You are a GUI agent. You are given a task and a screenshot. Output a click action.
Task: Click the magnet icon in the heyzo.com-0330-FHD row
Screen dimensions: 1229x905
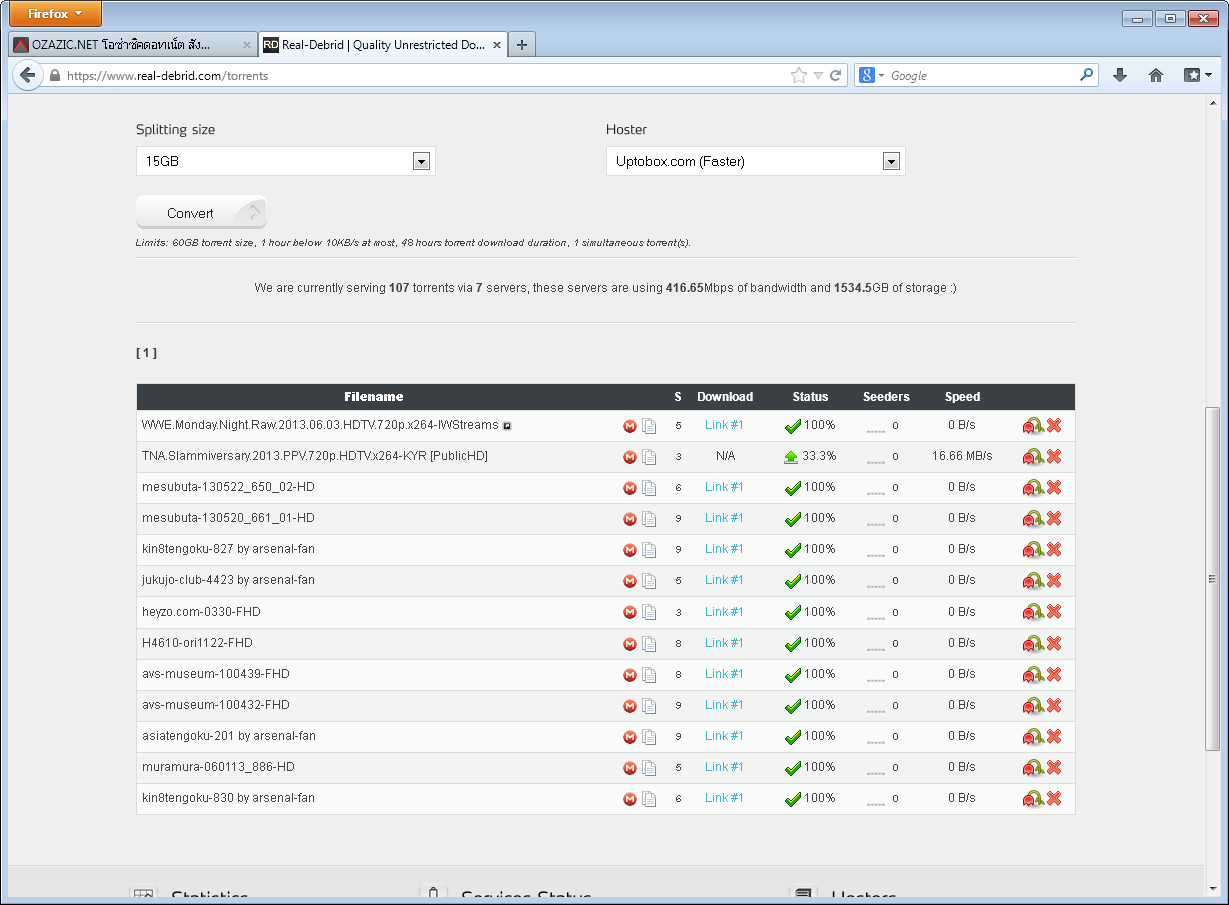tap(1032, 612)
